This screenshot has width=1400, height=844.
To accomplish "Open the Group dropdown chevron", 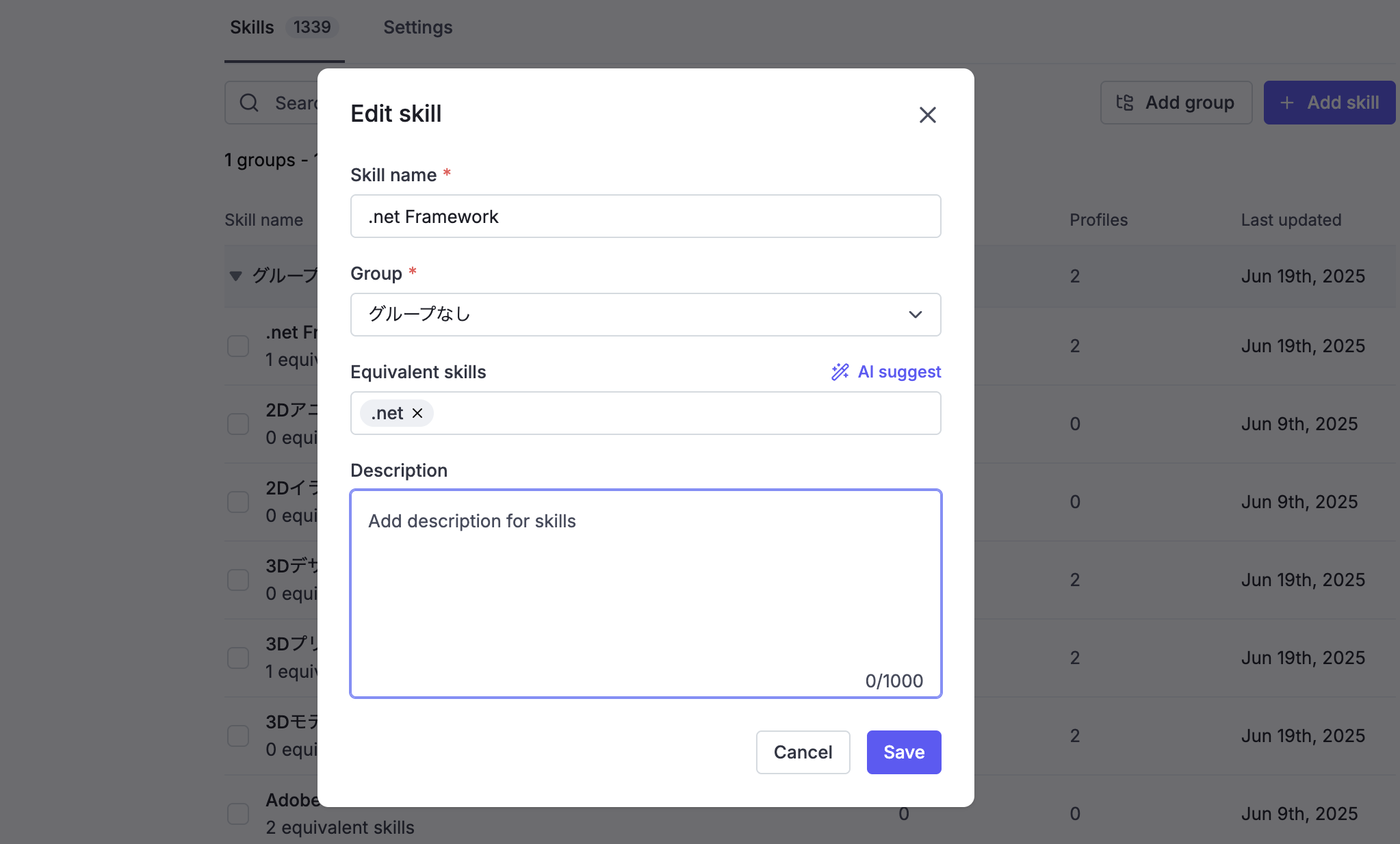I will click(x=916, y=315).
